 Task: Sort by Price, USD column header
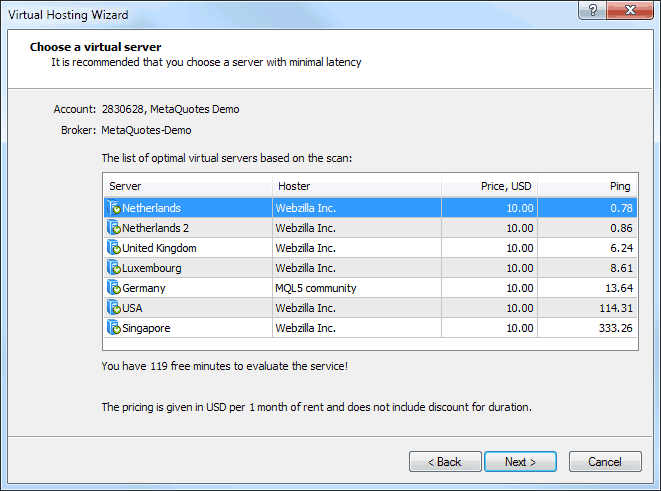tap(490, 187)
